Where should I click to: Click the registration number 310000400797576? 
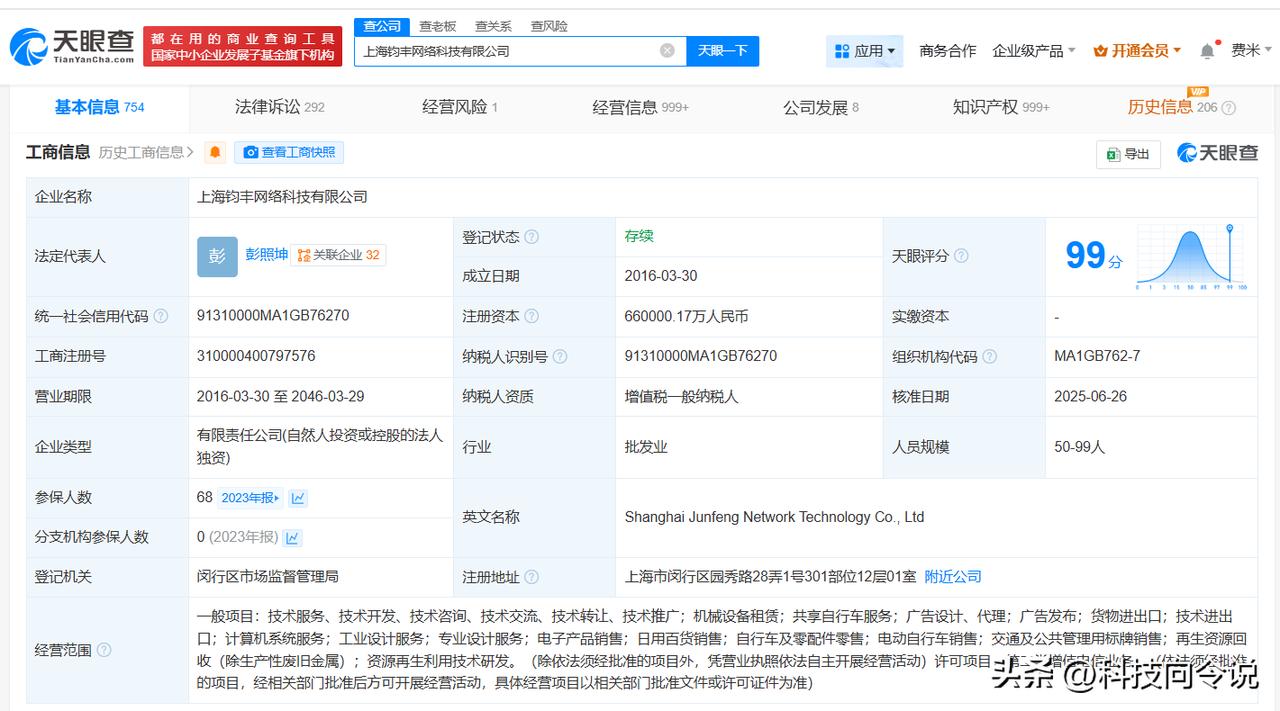coord(256,356)
